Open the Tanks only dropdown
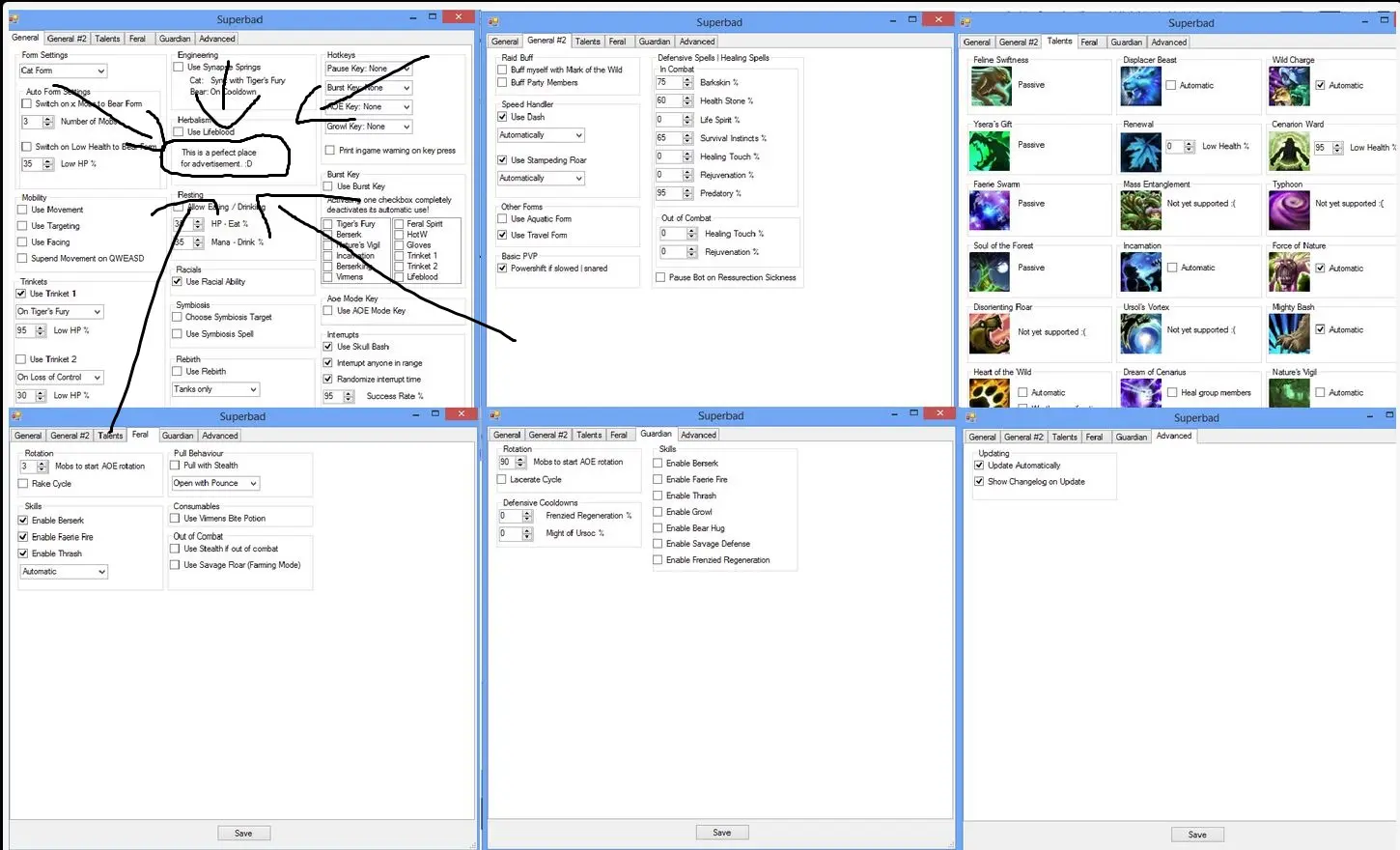The width and height of the screenshot is (1400, 850). [x=215, y=389]
